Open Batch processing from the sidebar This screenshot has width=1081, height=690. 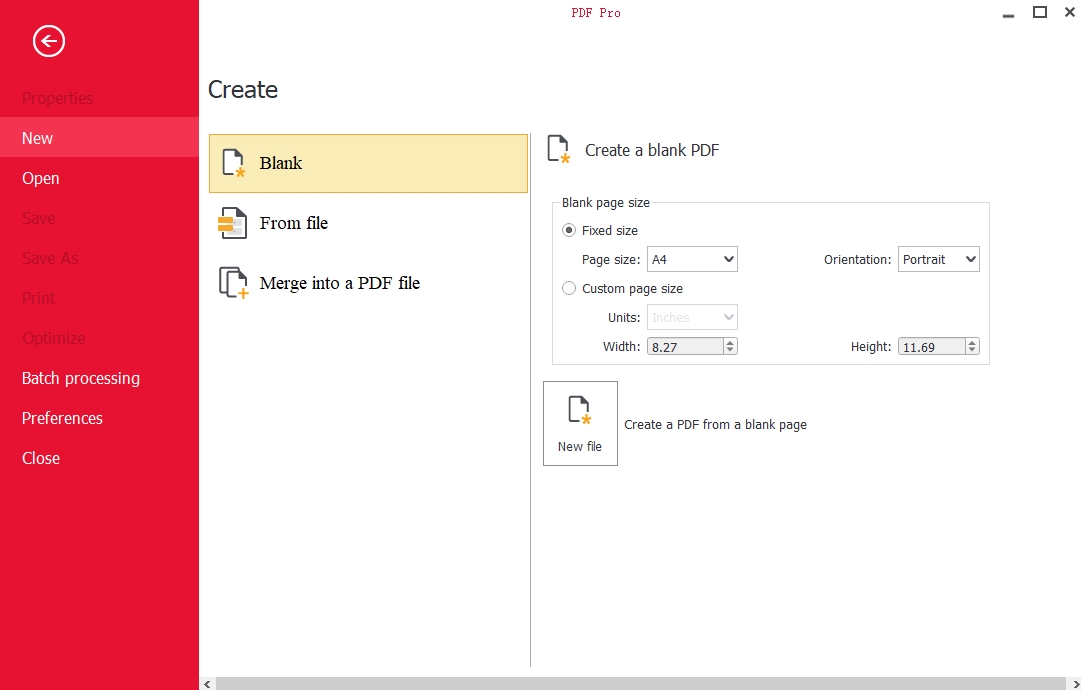[x=81, y=378]
